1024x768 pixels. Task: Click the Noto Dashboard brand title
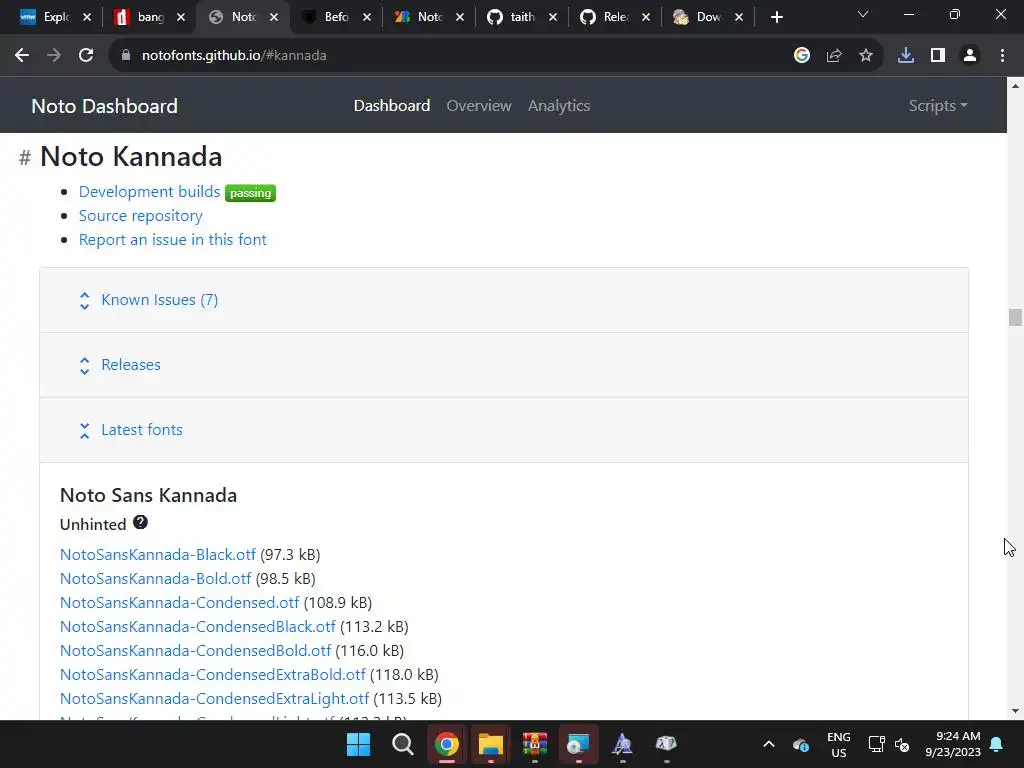pos(104,106)
